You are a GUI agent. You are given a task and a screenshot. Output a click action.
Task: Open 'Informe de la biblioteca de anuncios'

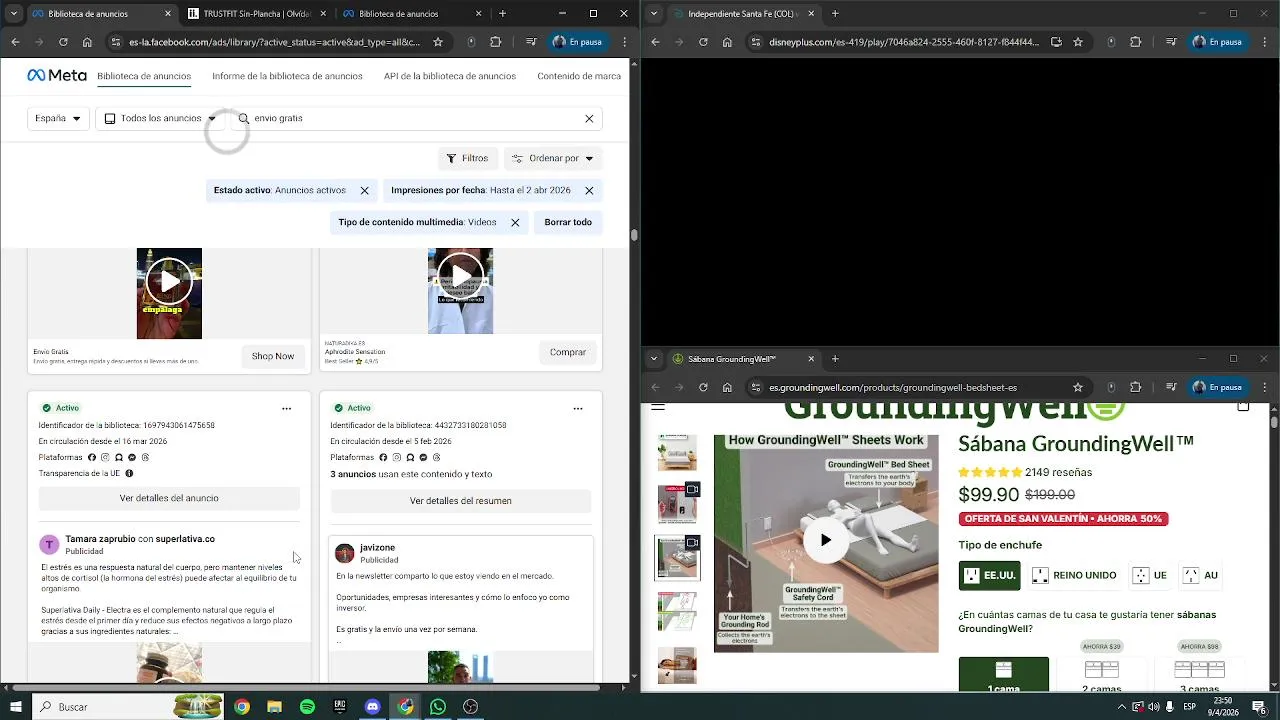point(287,76)
